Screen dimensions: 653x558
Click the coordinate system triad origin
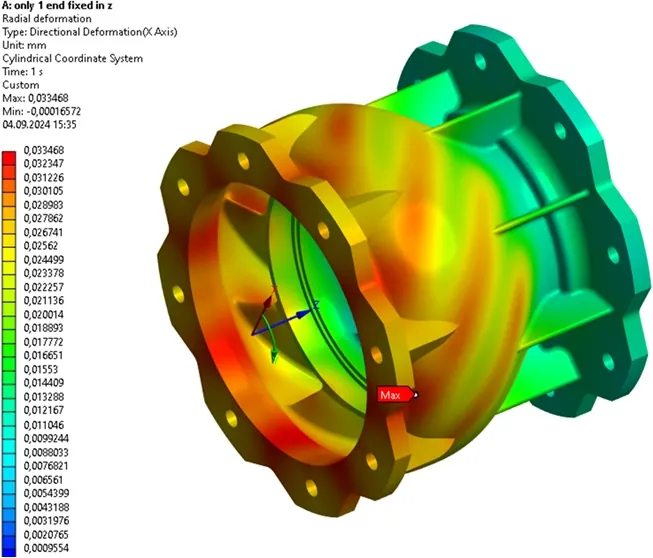[253, 333]
